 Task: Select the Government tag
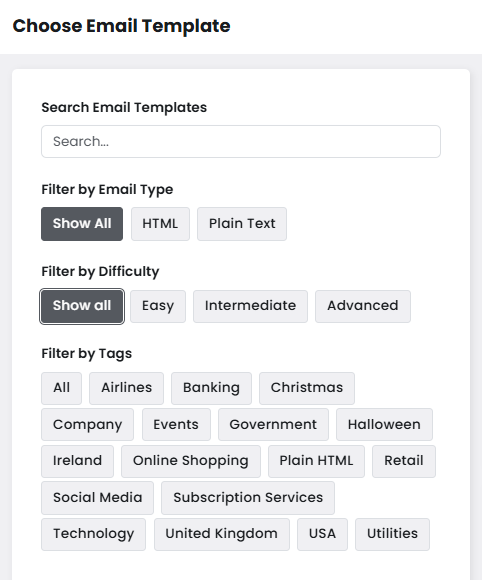tap(273, 425)
